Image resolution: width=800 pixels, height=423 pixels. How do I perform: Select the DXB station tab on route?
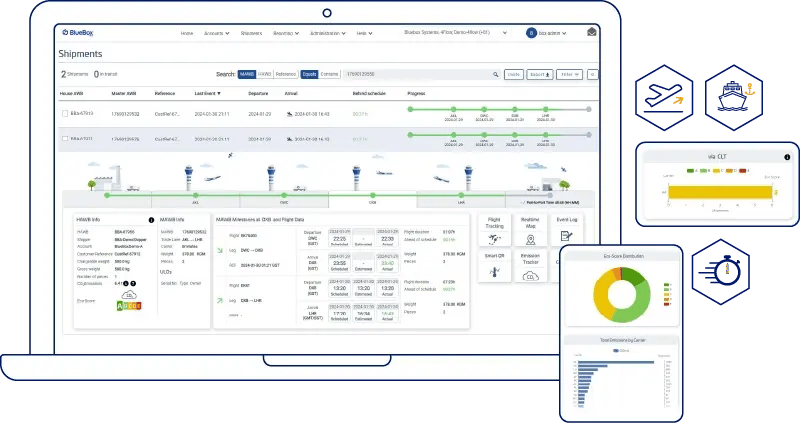coord(372,200)
